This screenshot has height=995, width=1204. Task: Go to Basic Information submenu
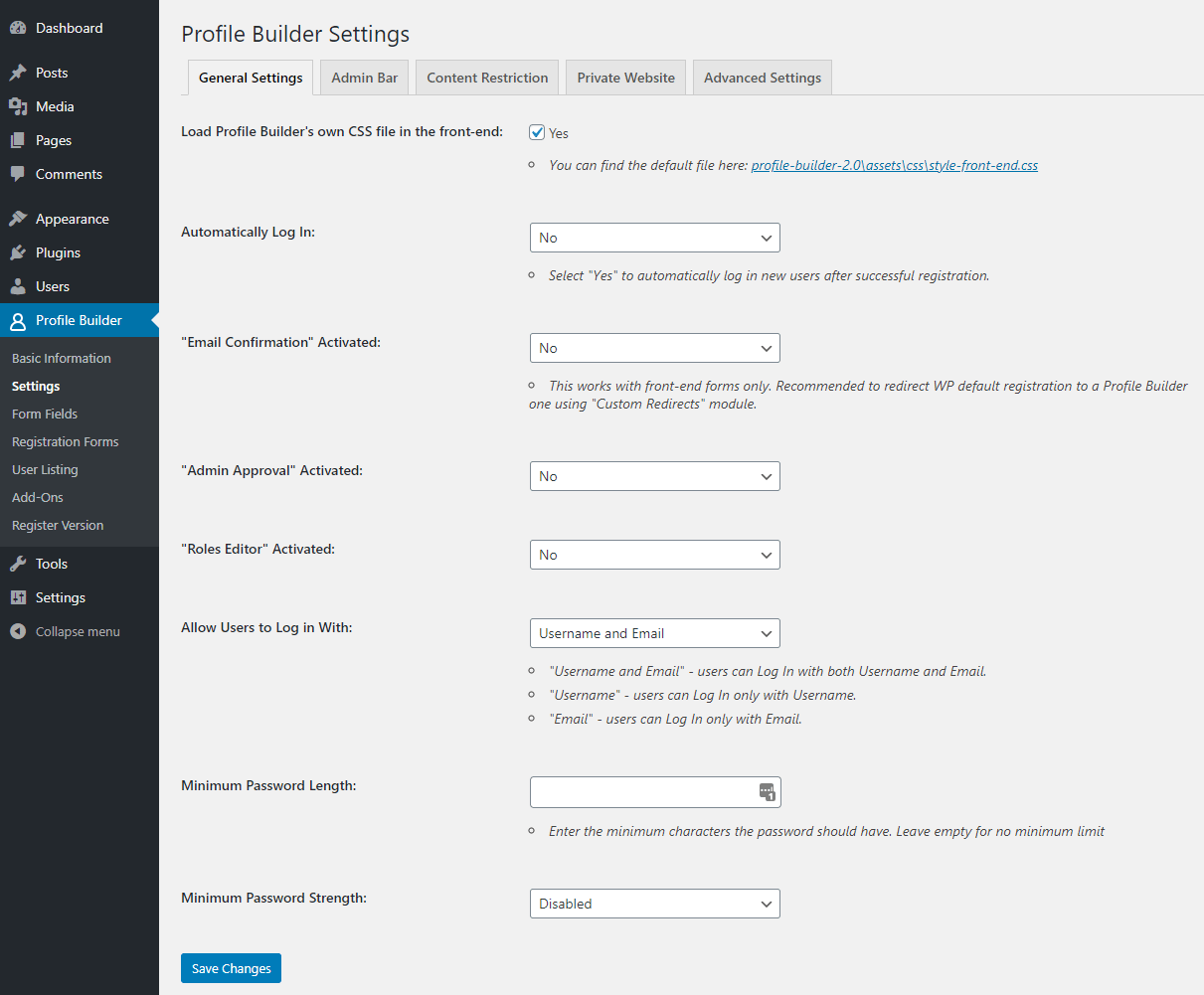tap(62, 358)
